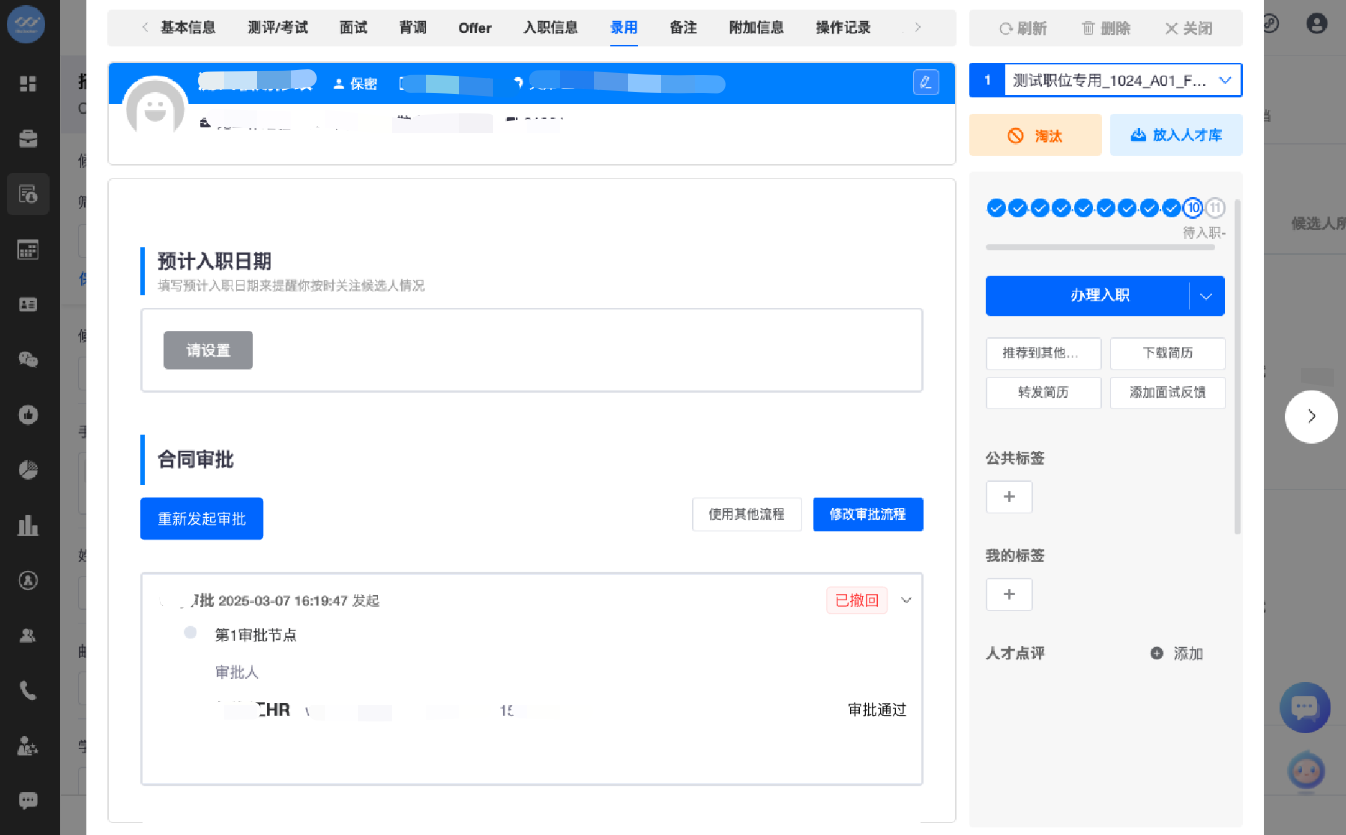Image resolution: width=1346 pixels, height=835 pixels.
Task: Switch to the 附加信息 tab
Action: (757, 28)
